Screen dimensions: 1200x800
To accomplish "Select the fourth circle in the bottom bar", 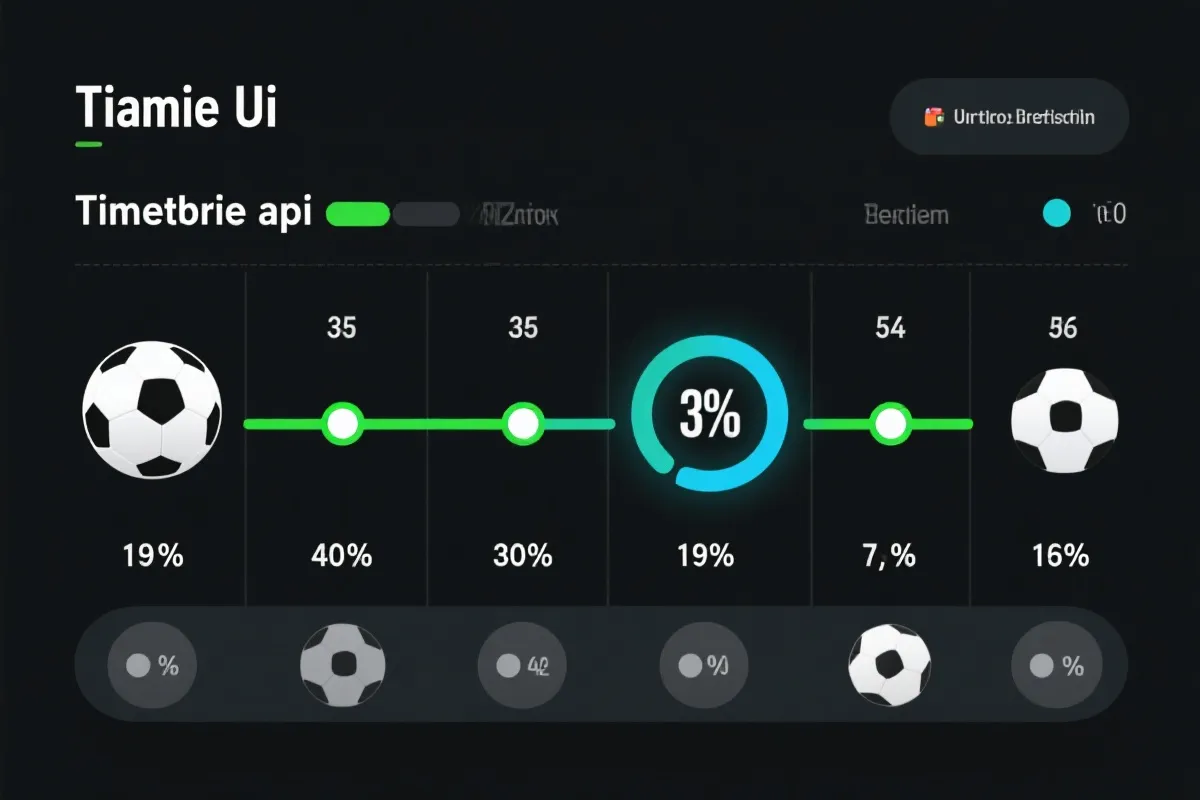I will tap(704, 665).
